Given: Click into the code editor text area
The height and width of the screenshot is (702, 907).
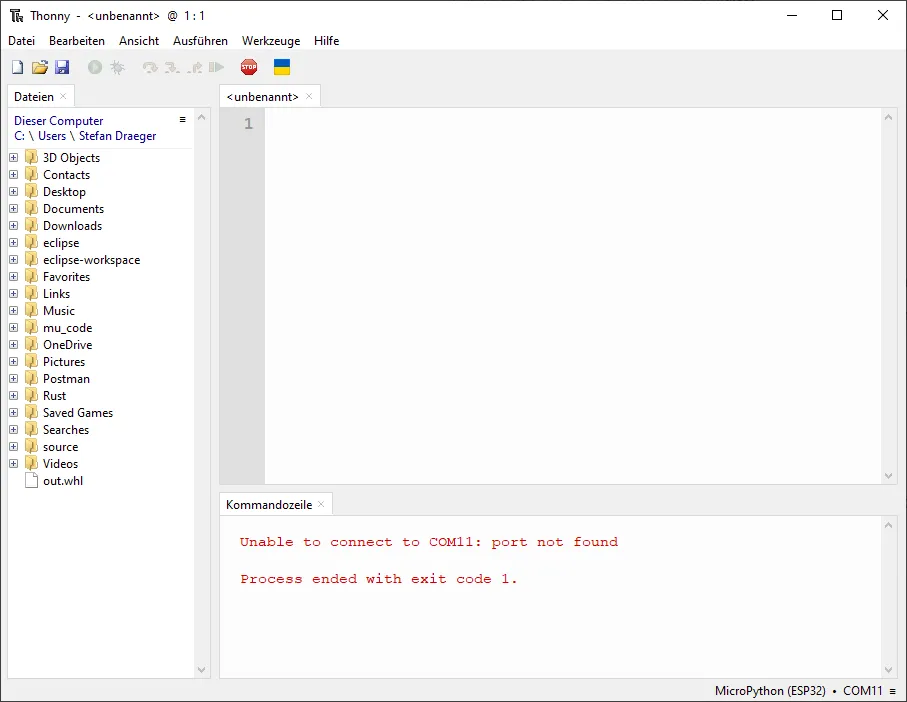Looking at the screenshot, I should point(570,300).
